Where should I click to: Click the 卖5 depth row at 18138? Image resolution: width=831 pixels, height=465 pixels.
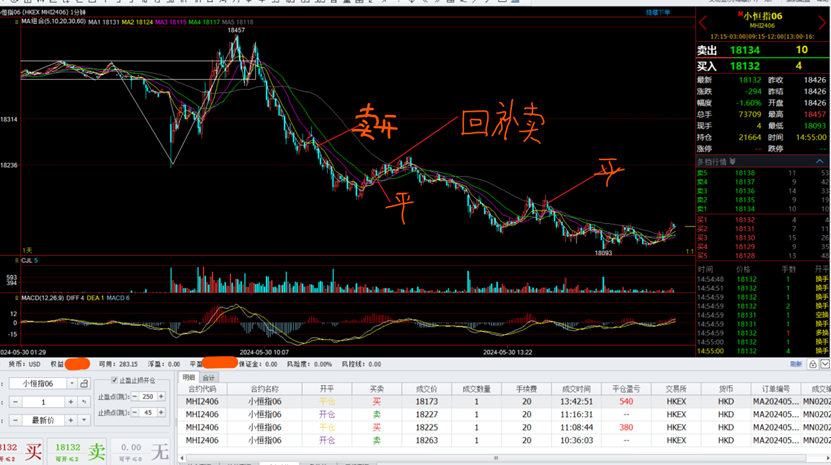point(763,173)
